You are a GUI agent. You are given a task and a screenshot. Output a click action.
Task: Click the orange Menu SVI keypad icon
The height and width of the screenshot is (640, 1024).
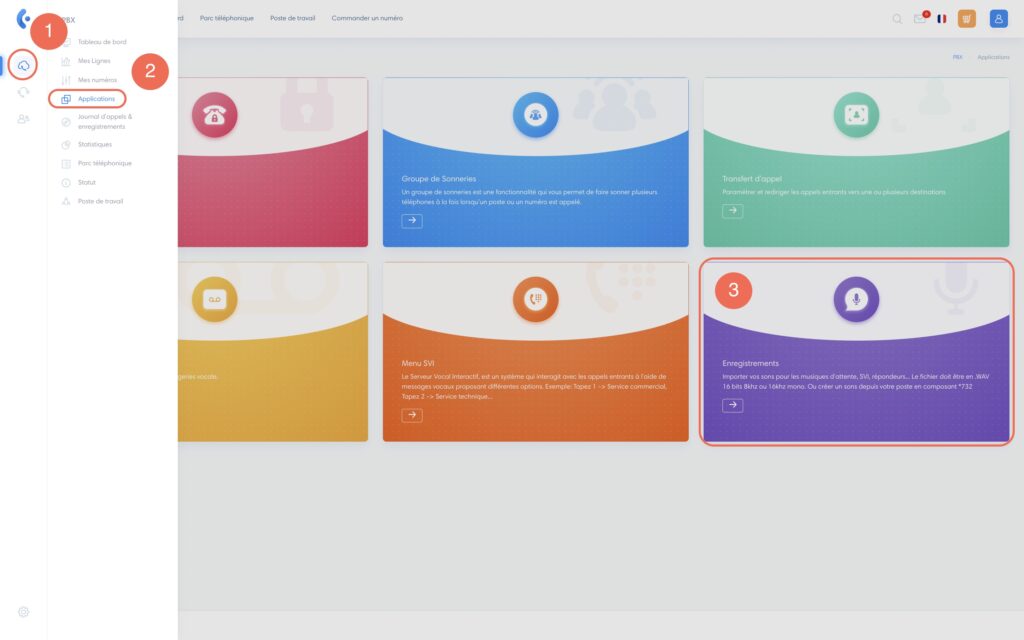click(535, 299)
